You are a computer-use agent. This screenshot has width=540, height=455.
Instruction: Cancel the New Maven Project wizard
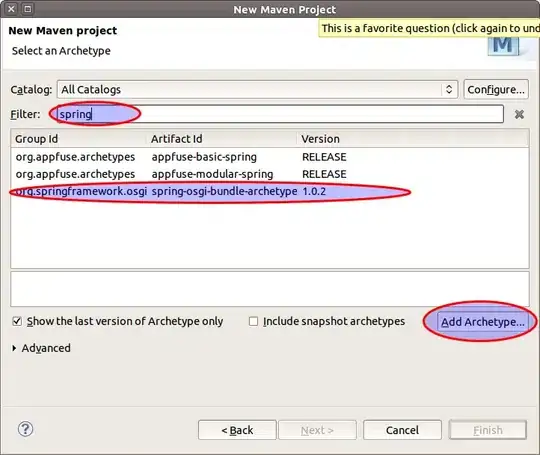(x=402, y=430)
